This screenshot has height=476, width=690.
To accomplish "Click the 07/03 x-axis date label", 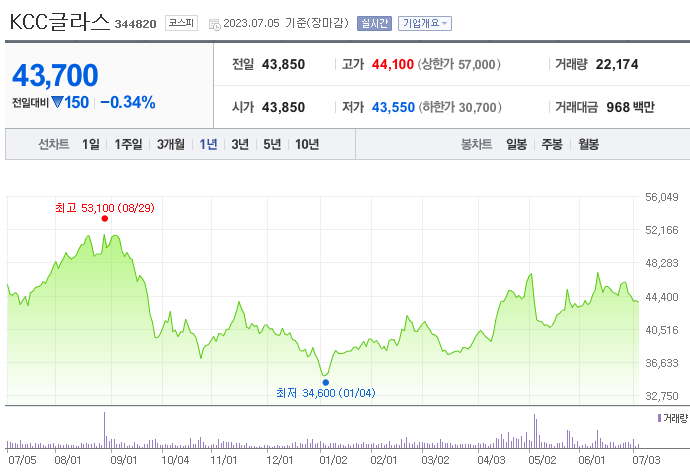I will tap(646, 460).
